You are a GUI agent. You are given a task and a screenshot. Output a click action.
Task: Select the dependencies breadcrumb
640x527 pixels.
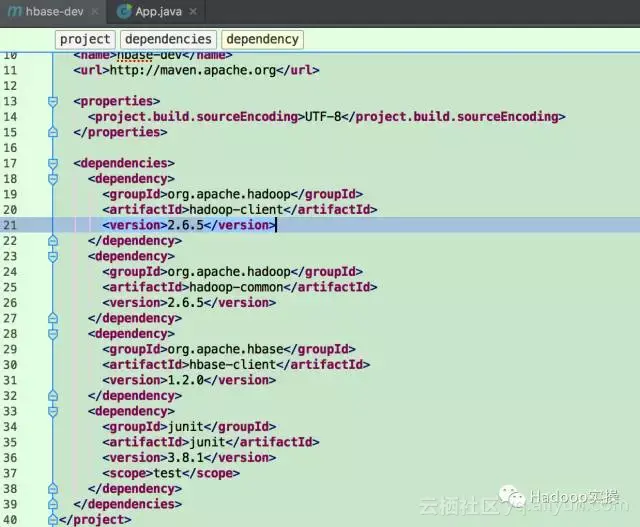168,39
